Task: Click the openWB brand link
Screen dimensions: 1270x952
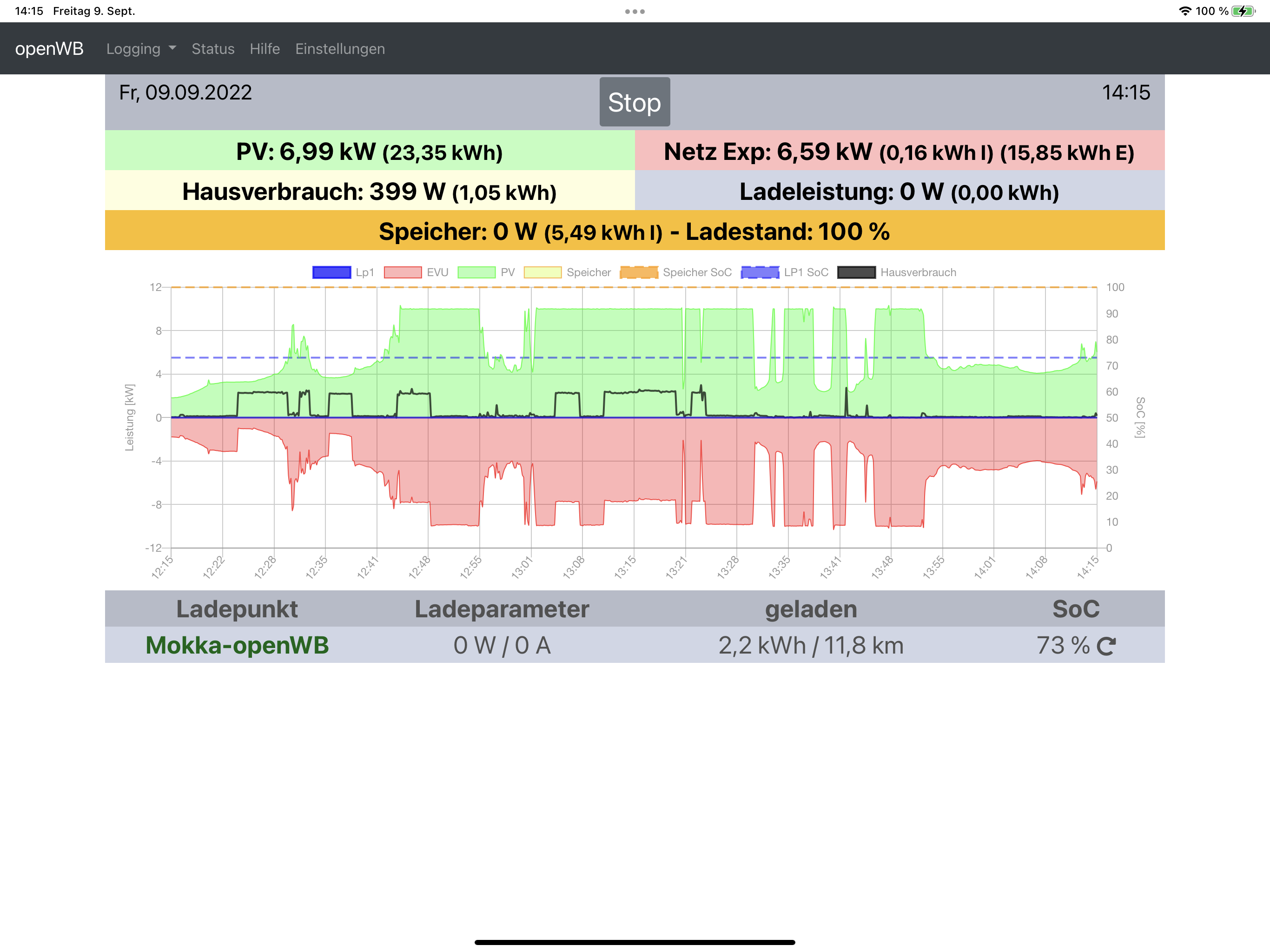Action: click(x=49, y=49)
